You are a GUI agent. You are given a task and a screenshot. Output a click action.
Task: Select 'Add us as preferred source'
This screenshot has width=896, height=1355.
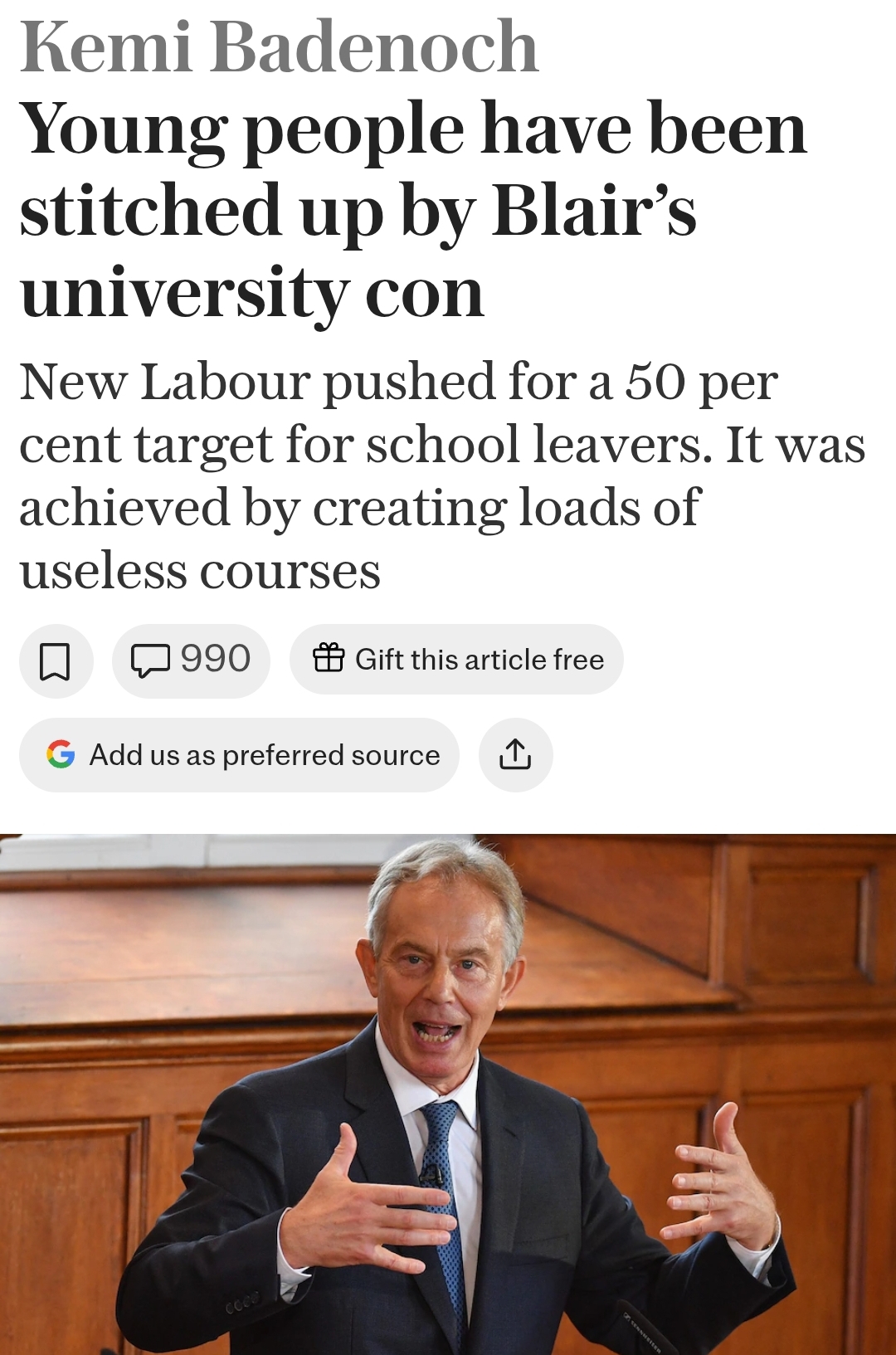(x=265, y=755)
